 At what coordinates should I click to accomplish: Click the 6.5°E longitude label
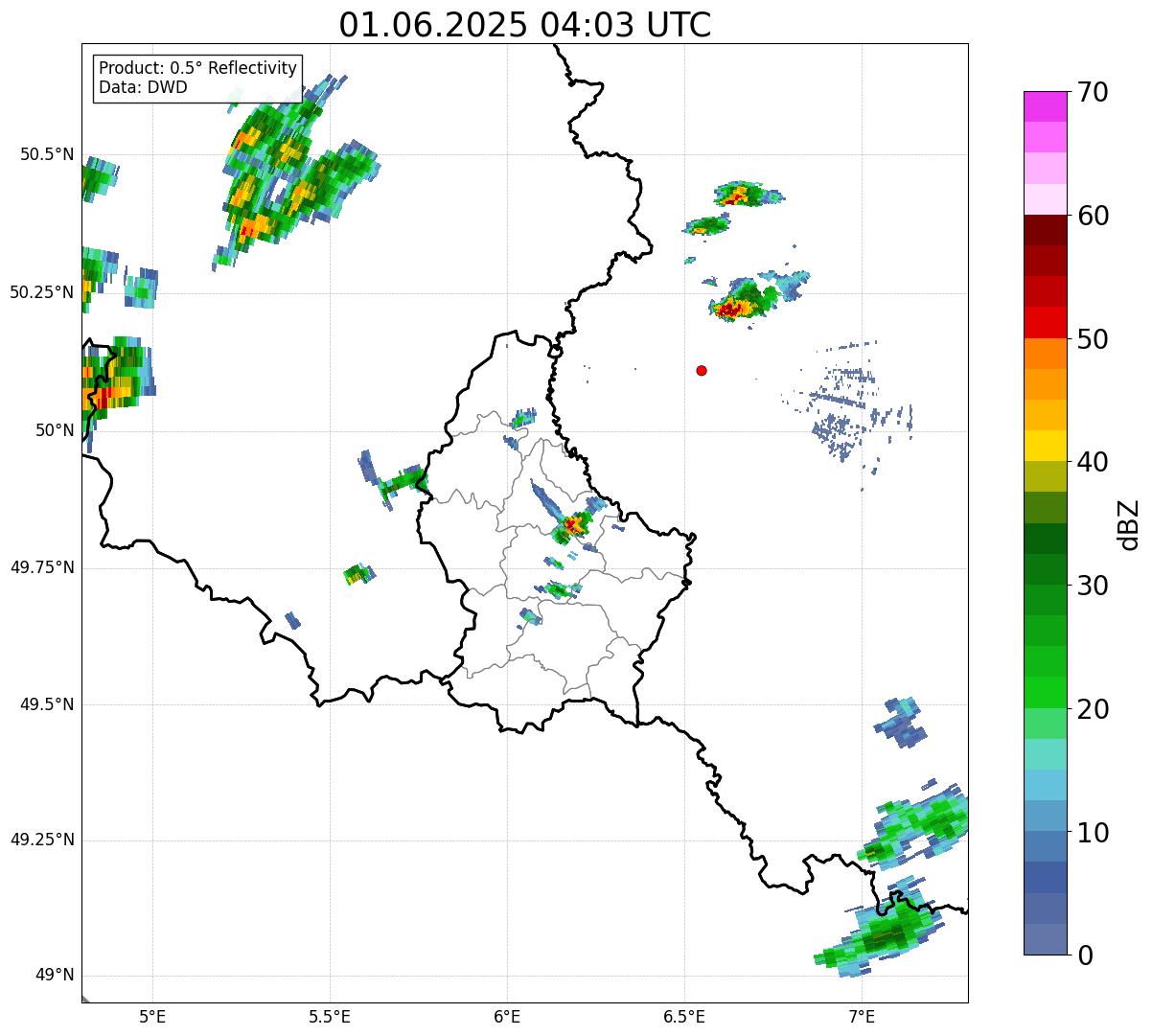click(x=684, y=1016)
